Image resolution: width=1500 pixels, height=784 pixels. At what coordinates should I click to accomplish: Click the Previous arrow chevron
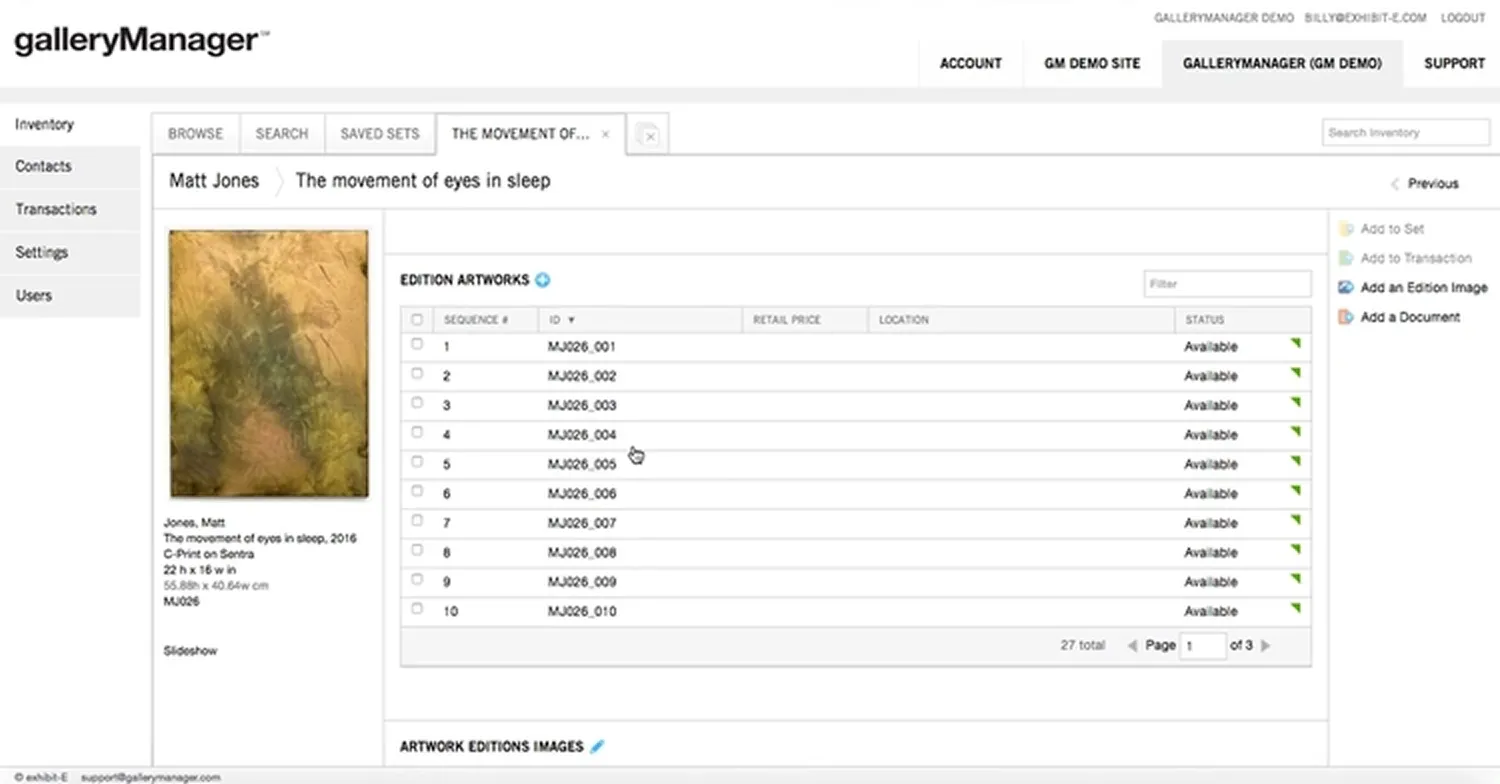(1395, 184)
